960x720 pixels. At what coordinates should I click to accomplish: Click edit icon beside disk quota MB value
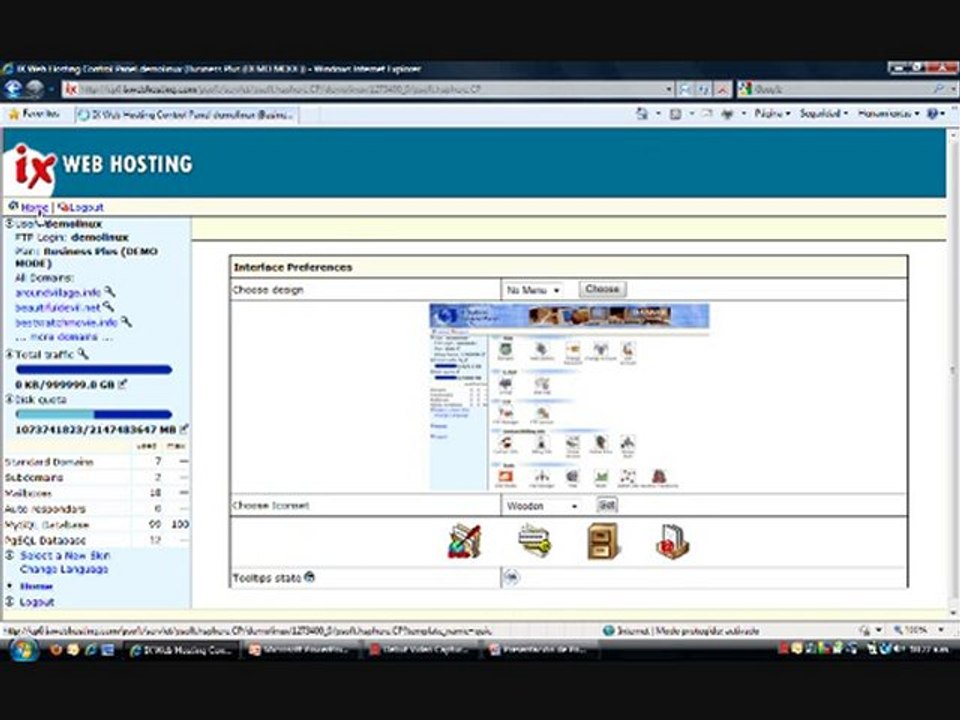click(184, 429)
